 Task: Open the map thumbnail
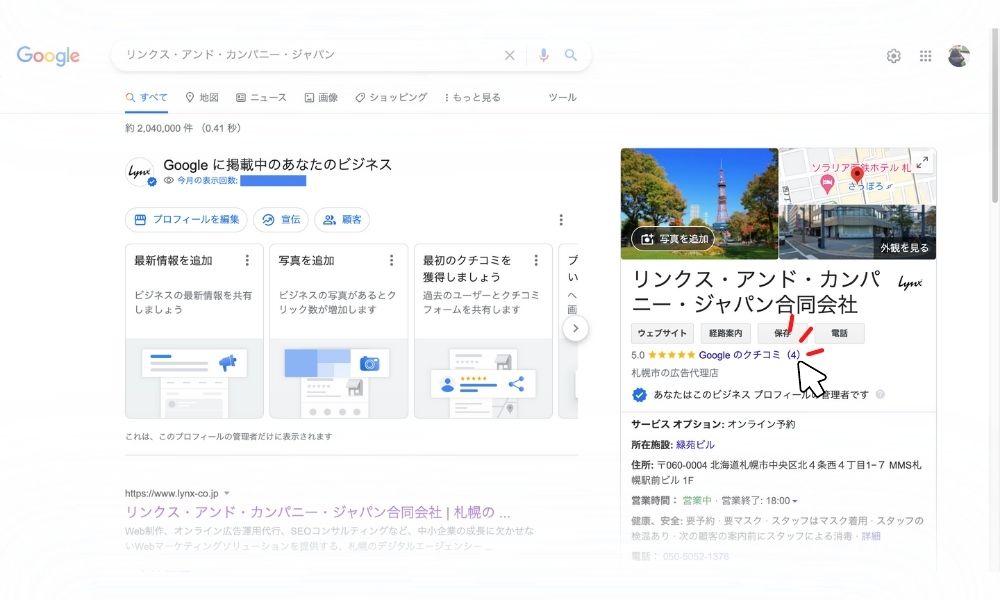858,176
